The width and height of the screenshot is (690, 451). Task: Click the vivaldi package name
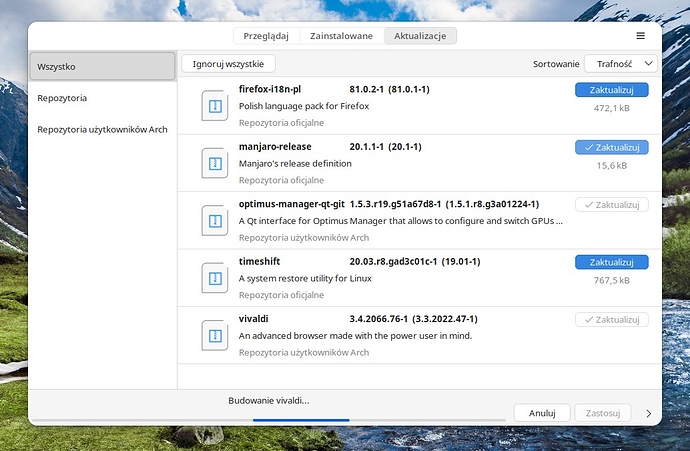click(x=253, y=319)
